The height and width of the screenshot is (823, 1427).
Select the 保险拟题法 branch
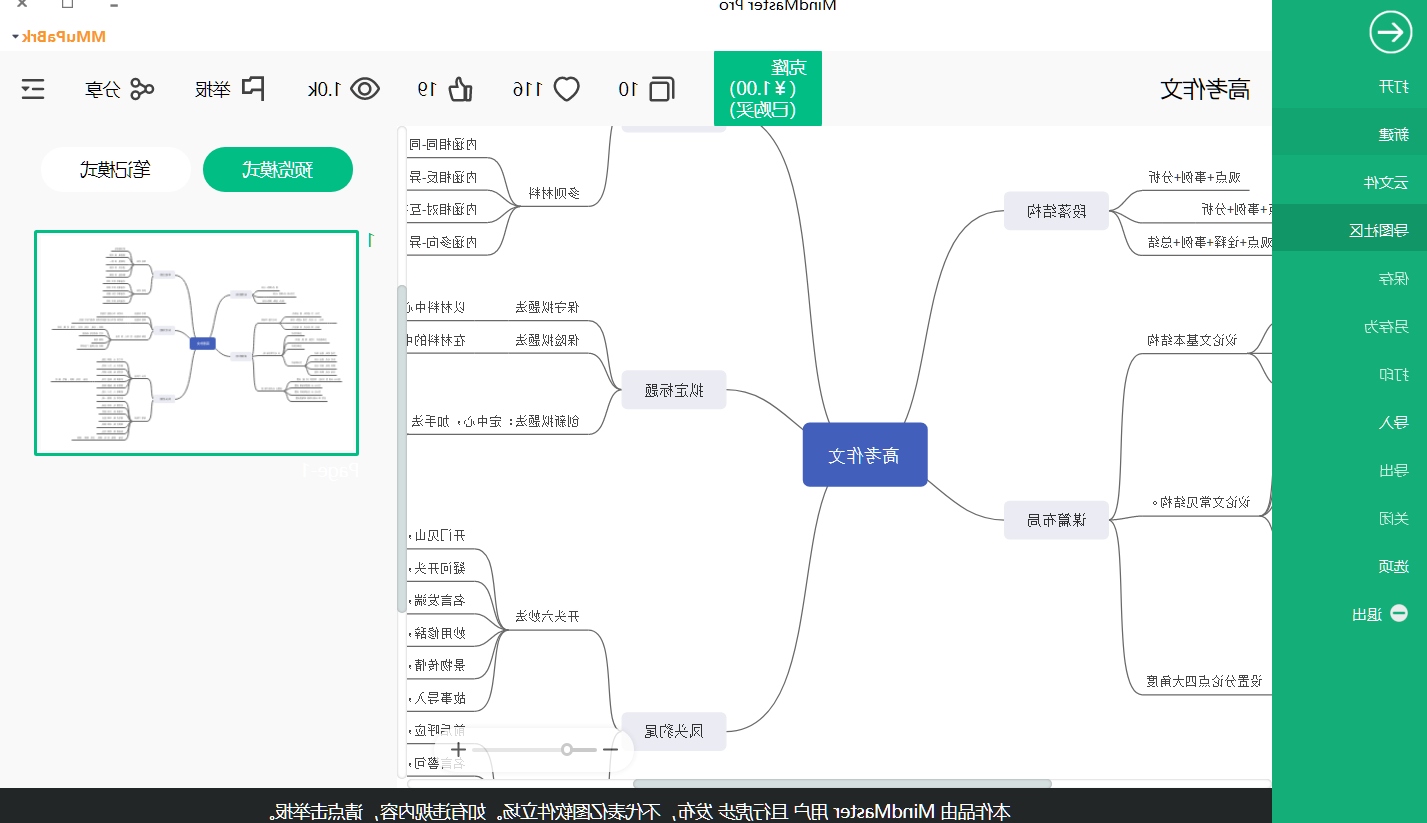click(547, 340)
